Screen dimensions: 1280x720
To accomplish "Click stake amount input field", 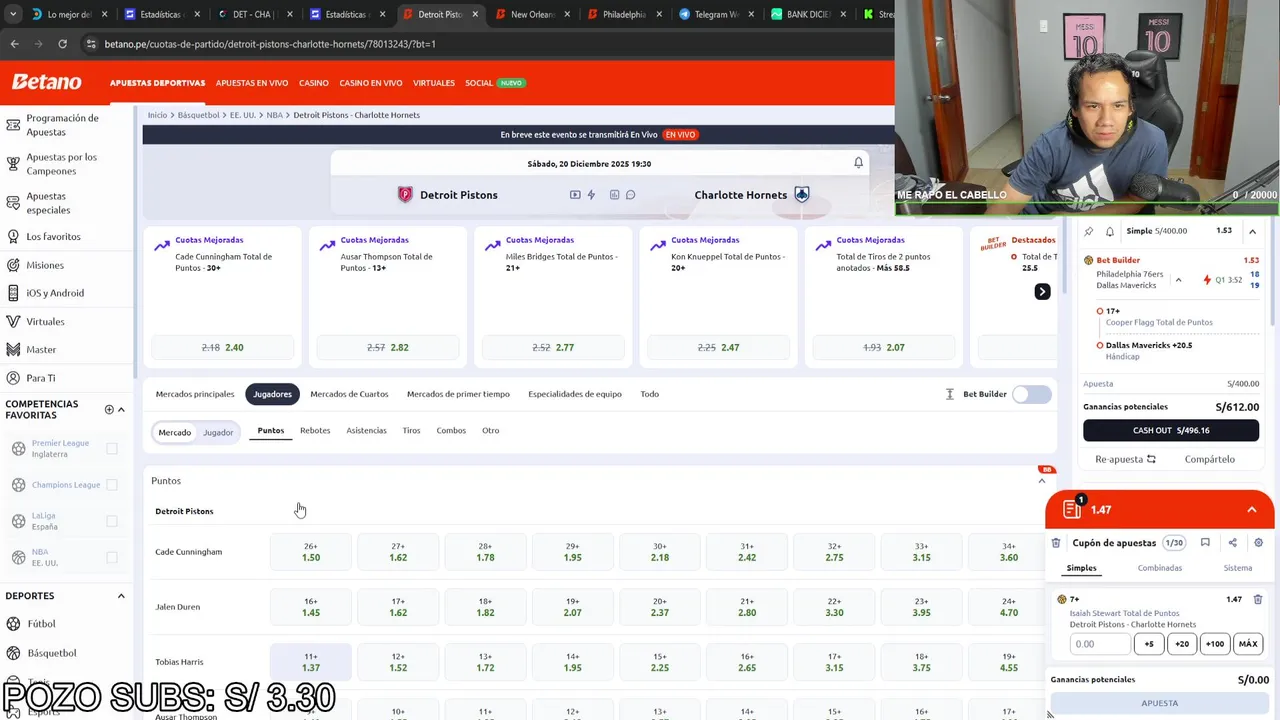I will 1100,644.
